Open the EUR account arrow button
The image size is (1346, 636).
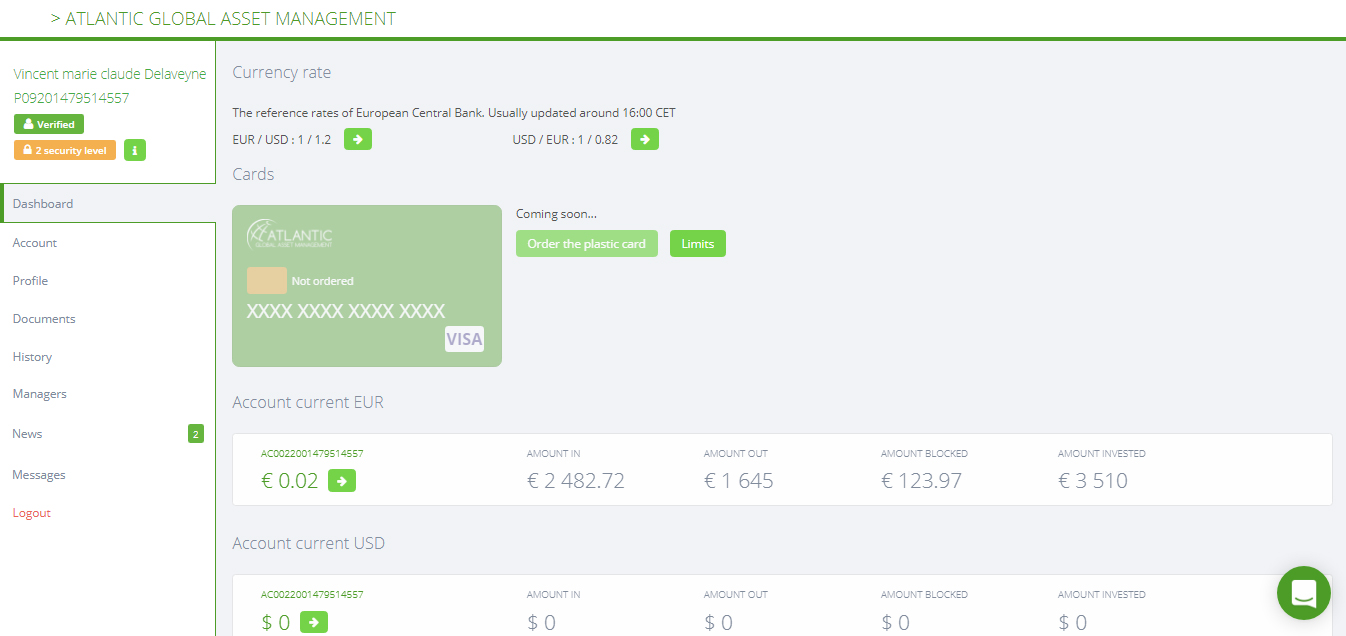pyautogui.click(x=342, y=481)
